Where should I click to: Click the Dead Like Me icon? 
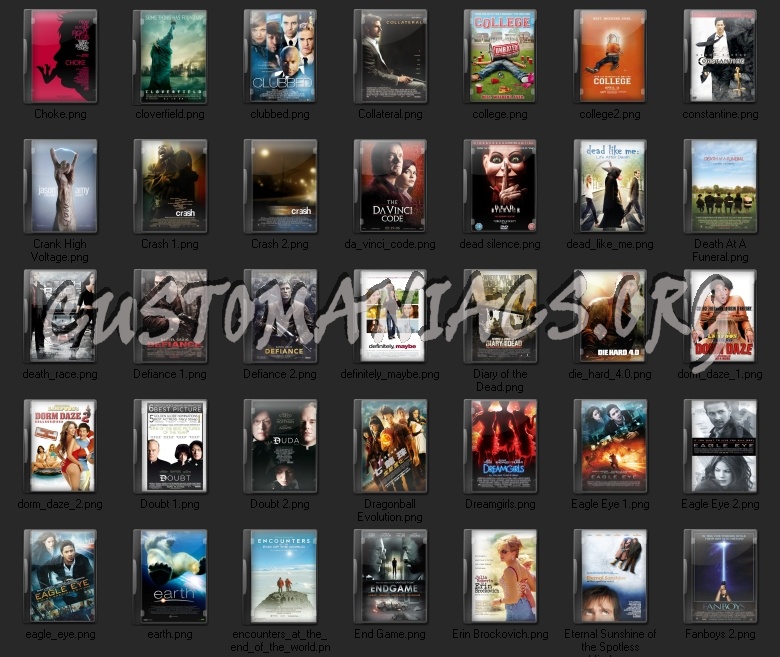tap(610, 186)
